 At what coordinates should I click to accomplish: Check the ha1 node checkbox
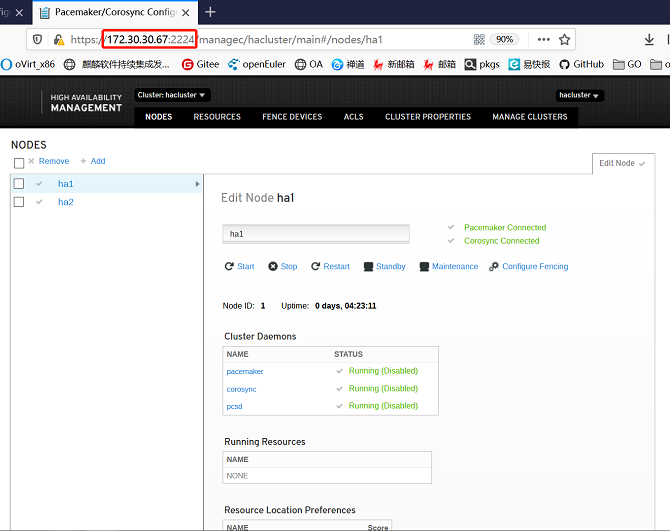[19, 184]
